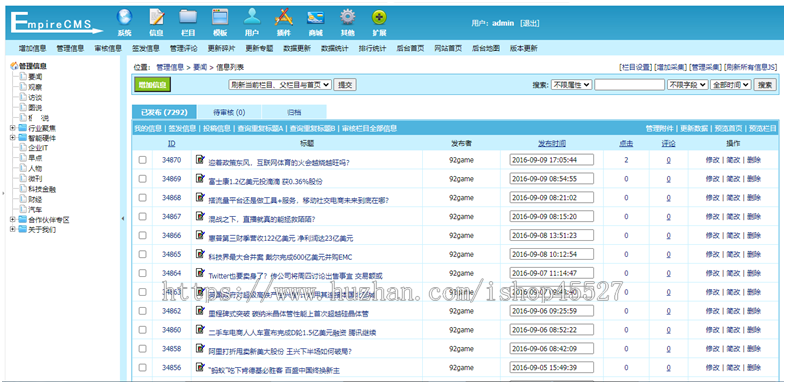786x384 pixels.
Task: Click the 提交 button
Action: pos(345,85)
